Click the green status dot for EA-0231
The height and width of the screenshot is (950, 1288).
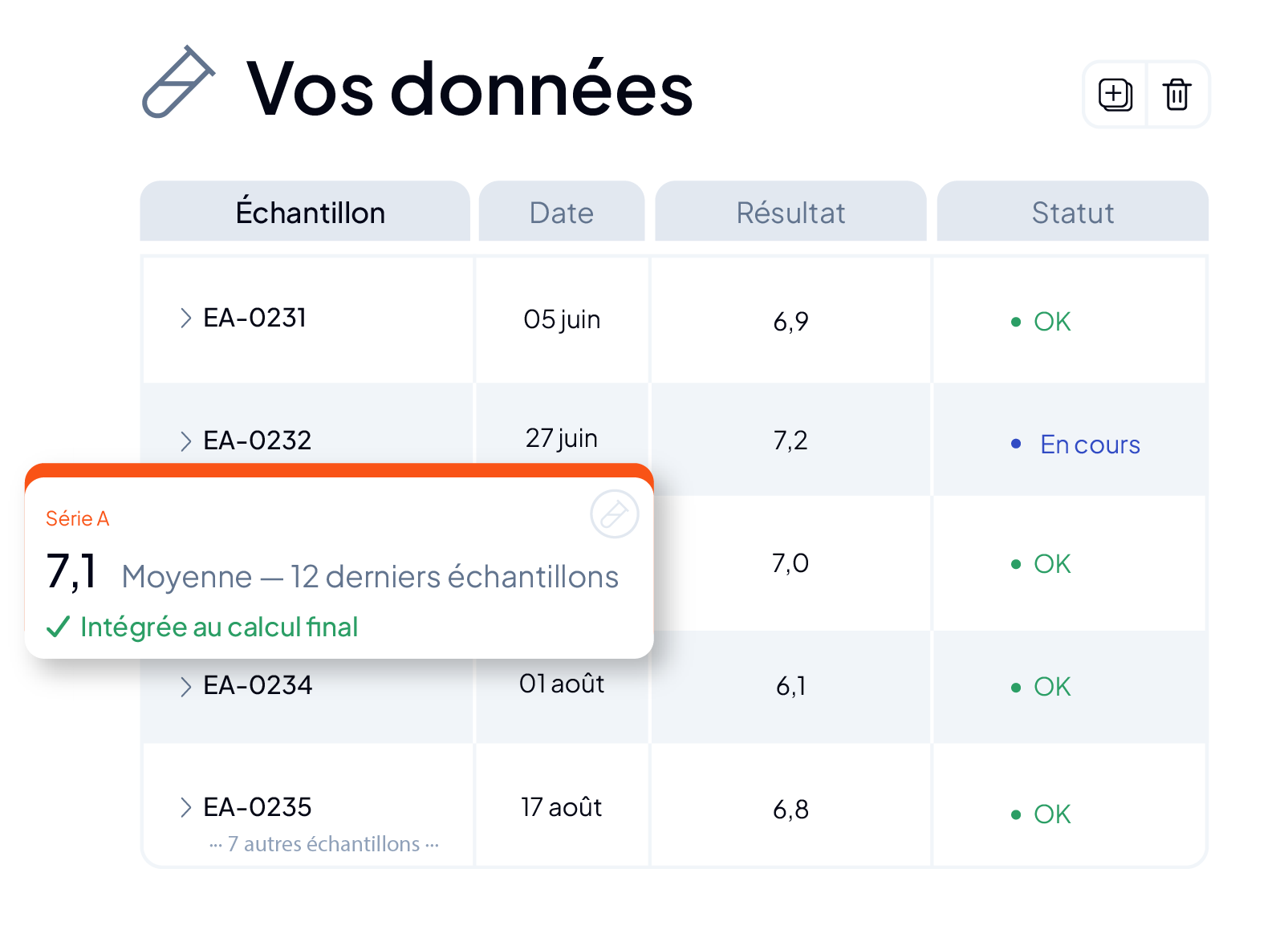[x=1016, y=322]
